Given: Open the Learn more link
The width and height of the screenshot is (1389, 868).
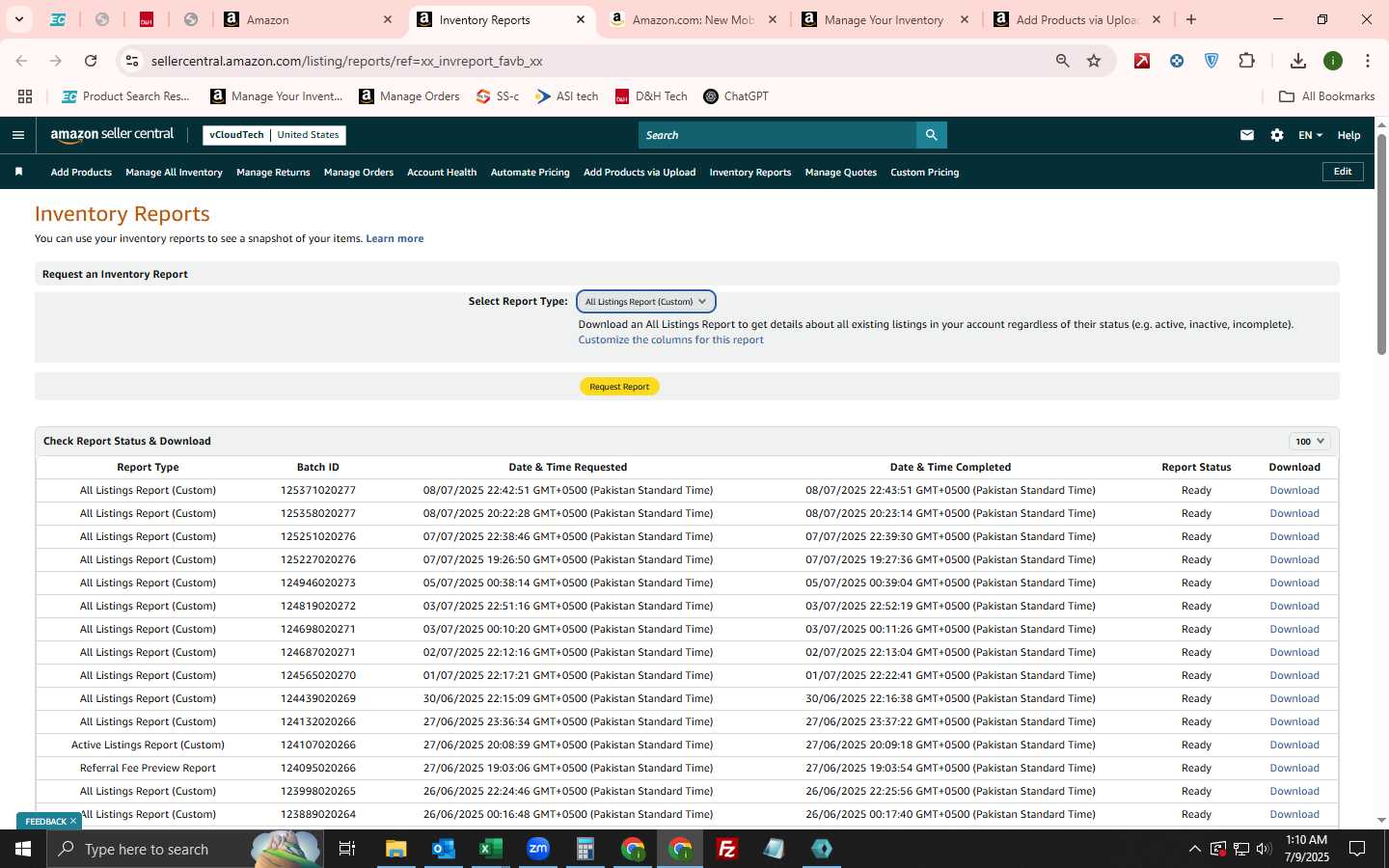Looking at the screenshot, I should pos(395,238).
